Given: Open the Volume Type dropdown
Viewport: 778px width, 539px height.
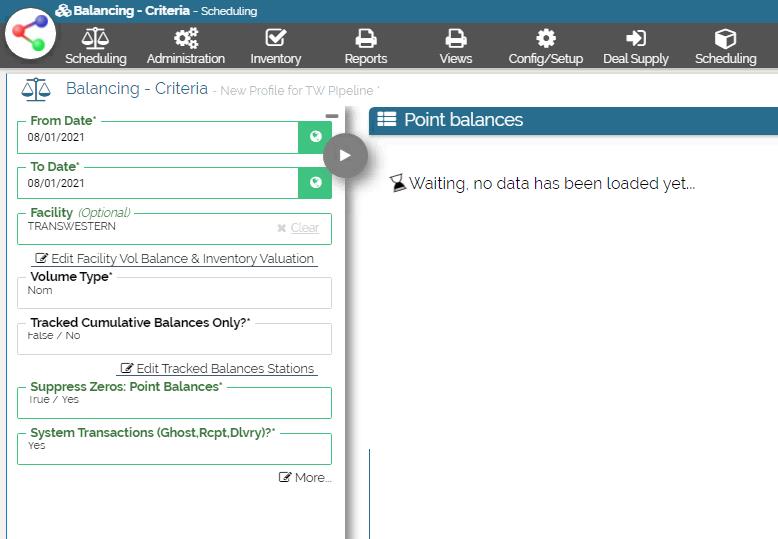Looking at the screenshot, I should pos(174,292).
